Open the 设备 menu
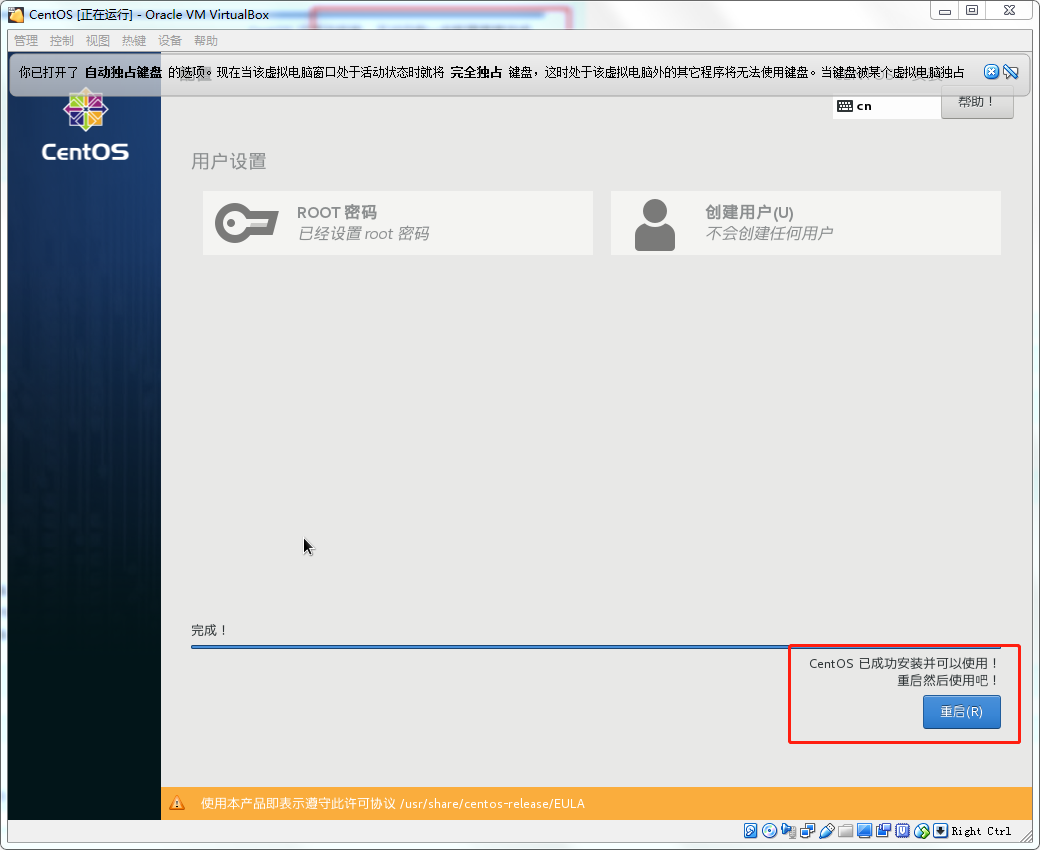The width and height of the screenshot is (1040, 850). coord(170,40)
